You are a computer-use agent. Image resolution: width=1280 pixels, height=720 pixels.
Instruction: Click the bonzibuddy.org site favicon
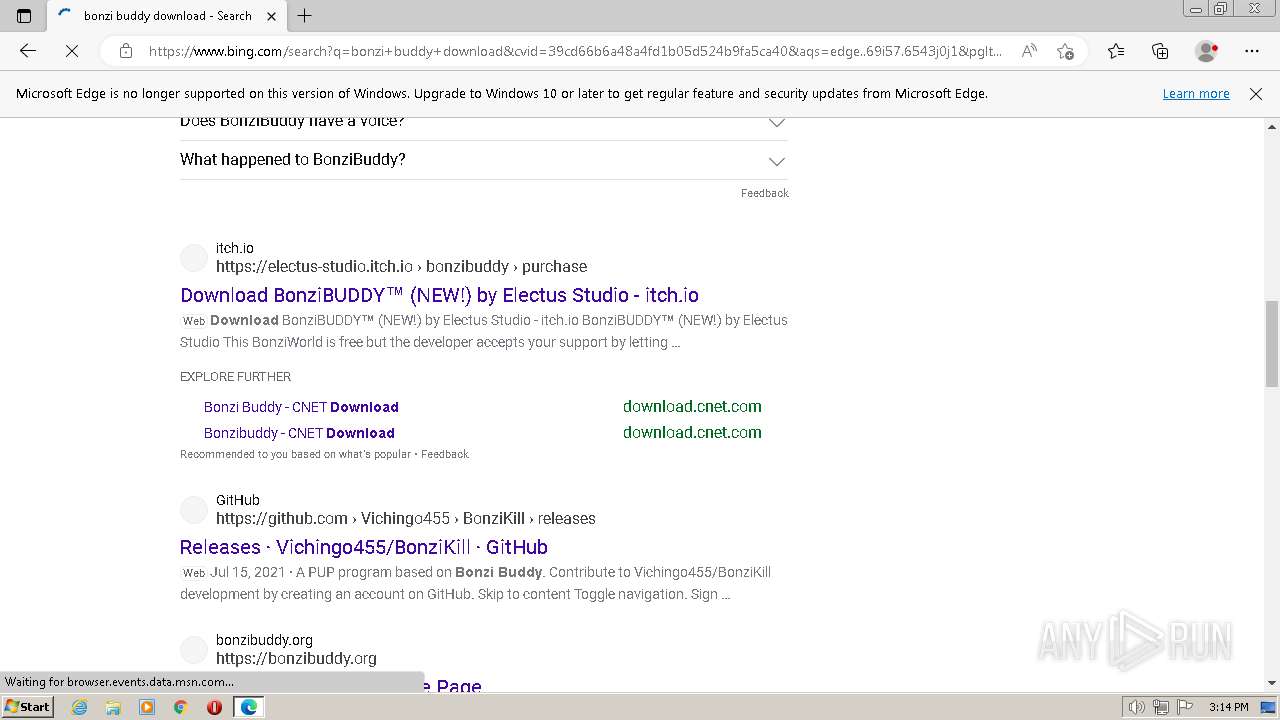[x=194, y=650]
